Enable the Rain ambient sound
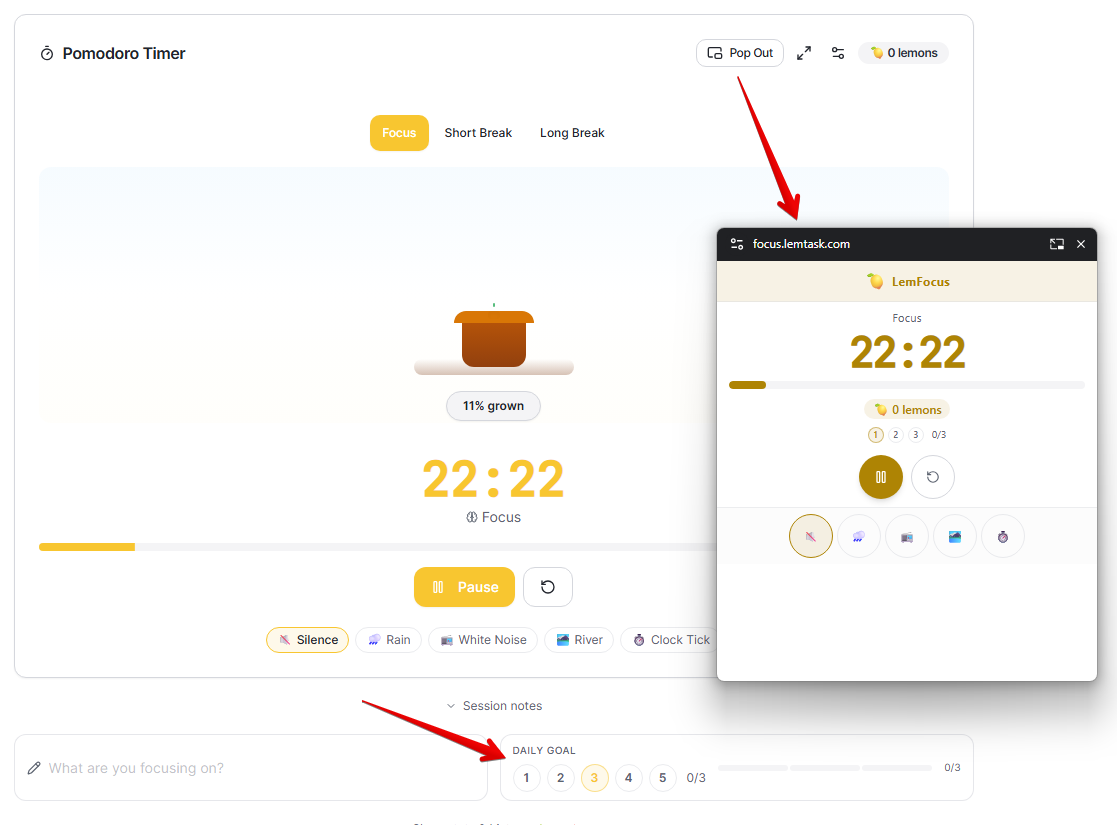The width and height of the screenshot is (1117, 825). 388,639
